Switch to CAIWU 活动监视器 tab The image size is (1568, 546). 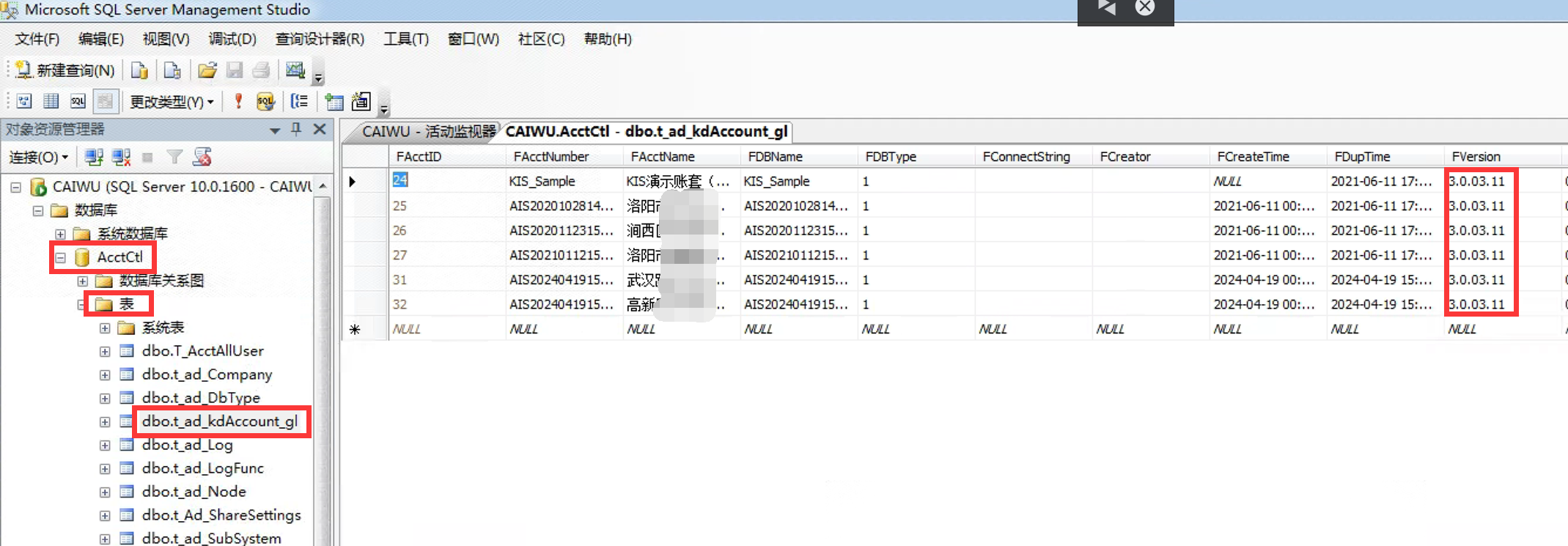(427, 131)
